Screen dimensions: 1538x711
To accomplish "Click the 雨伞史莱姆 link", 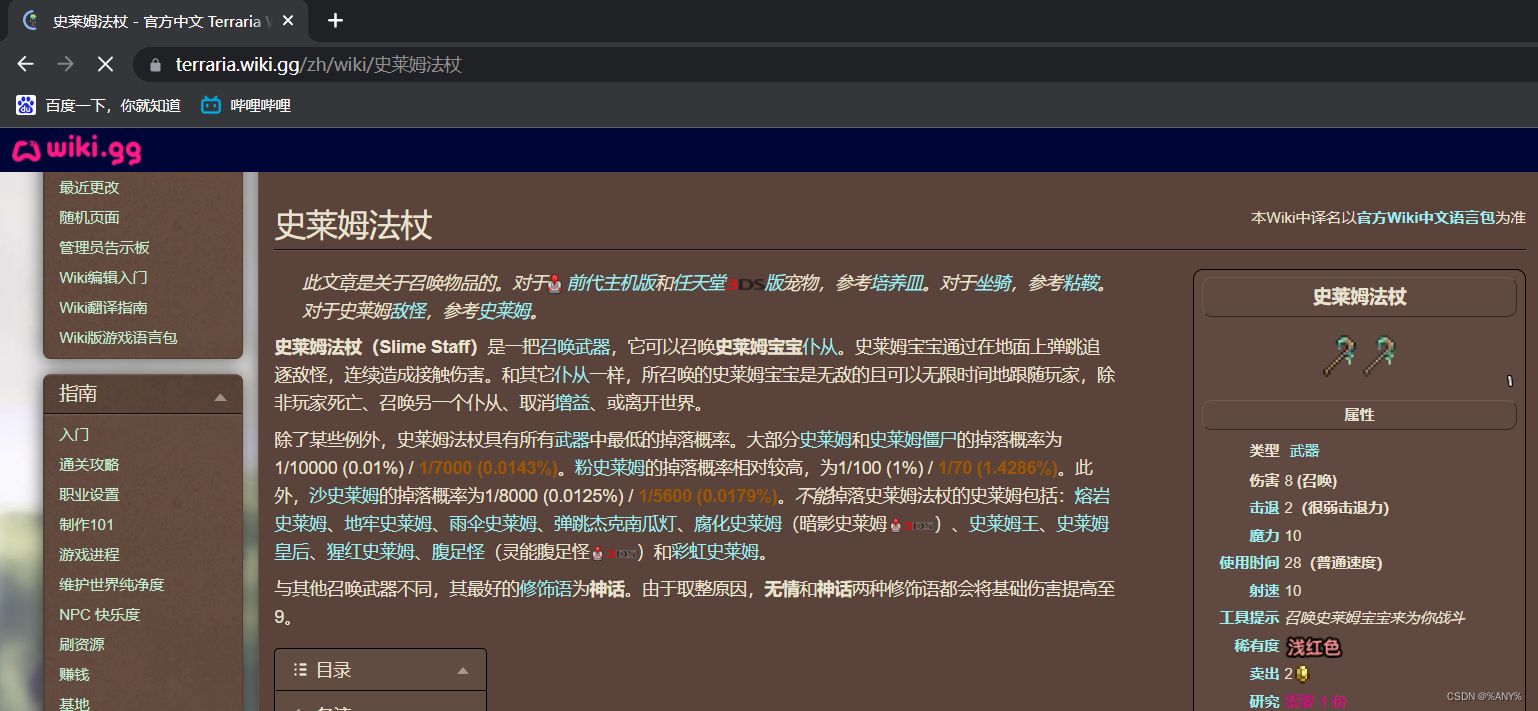I will click(x=495, y=523).
